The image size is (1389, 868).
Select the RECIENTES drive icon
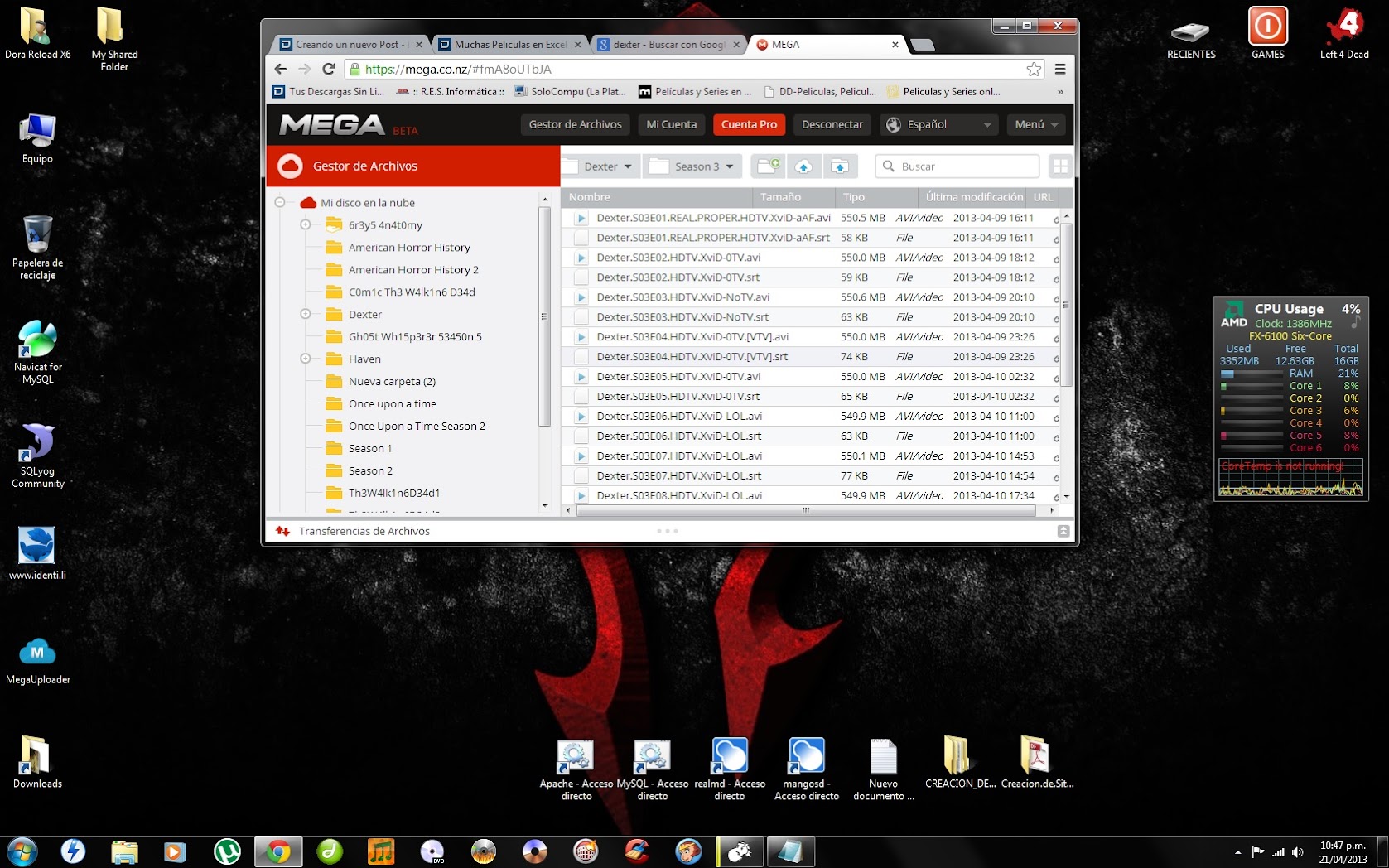click(1191, 39)
